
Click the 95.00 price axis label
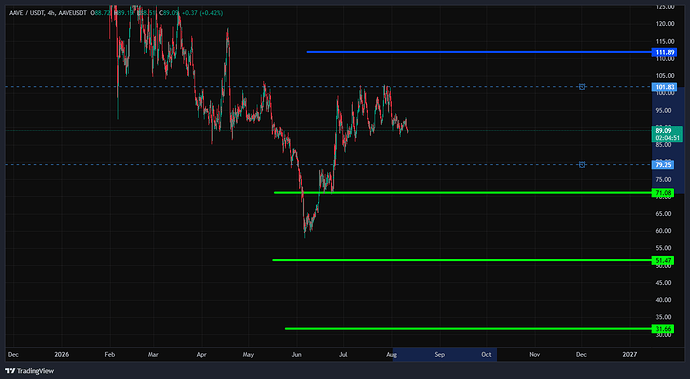point(664,110)
